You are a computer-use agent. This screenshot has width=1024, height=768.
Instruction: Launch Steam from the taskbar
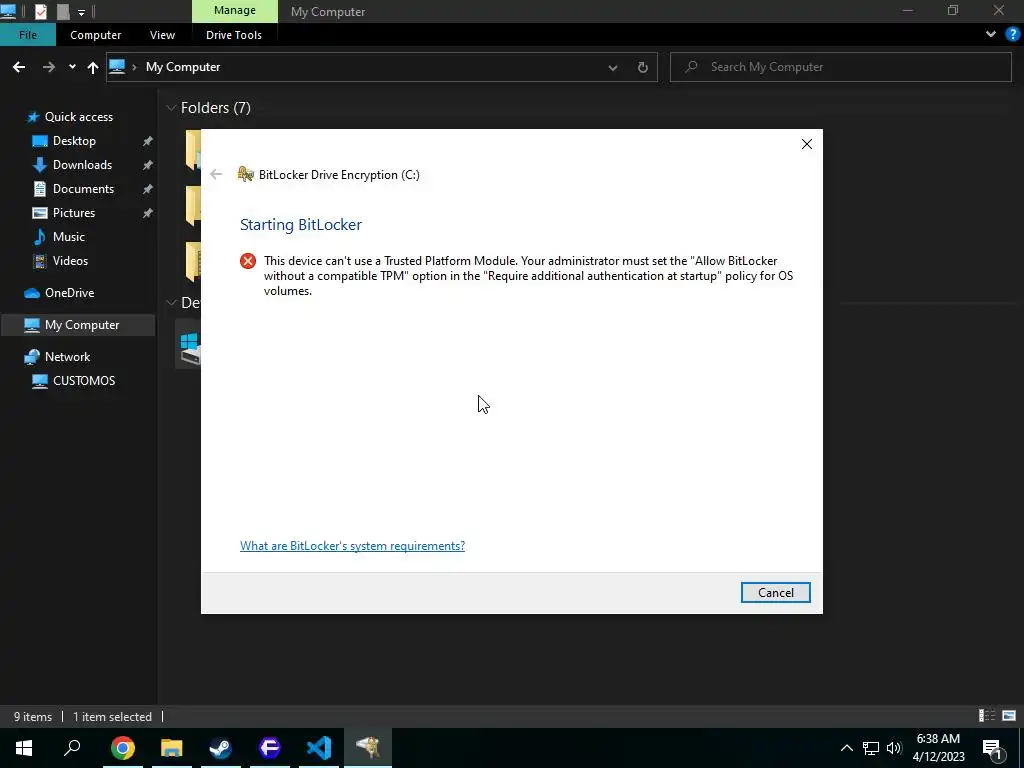coord(220,748)
